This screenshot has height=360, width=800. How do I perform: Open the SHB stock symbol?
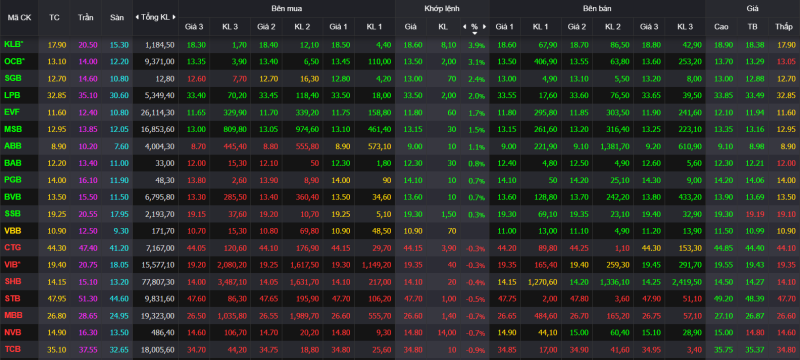pos(12,281)
